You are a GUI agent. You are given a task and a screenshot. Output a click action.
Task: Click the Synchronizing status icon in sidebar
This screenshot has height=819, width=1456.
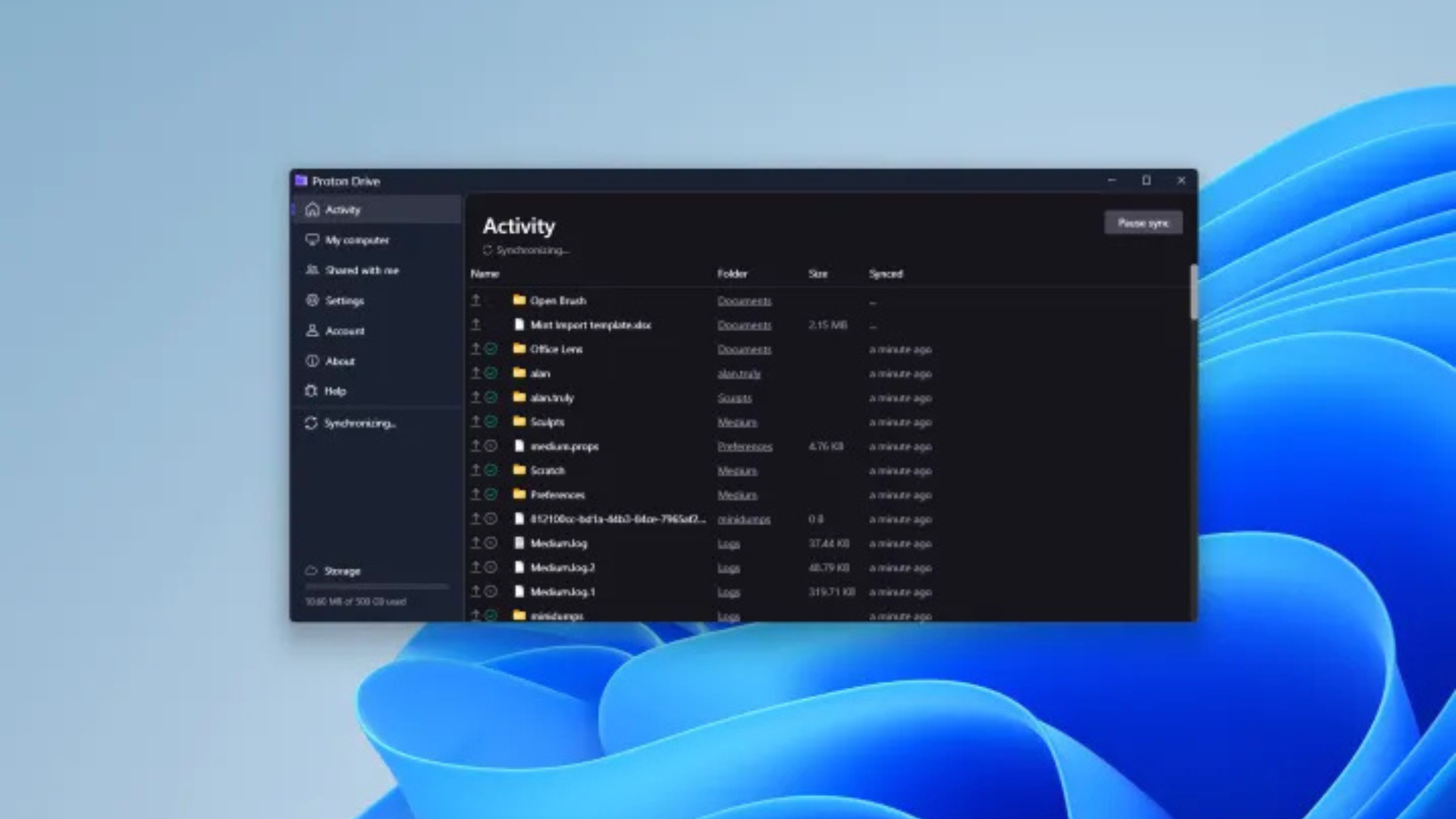[x=311, y=423]
